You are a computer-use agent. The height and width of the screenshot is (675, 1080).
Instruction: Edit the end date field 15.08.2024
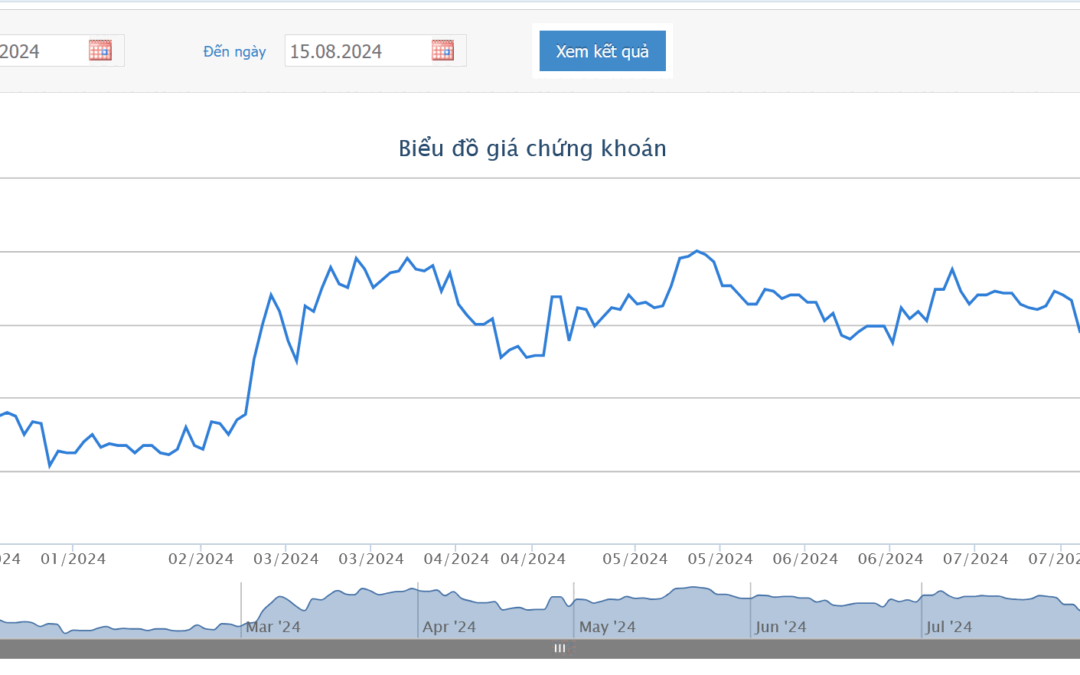point(356,51)
